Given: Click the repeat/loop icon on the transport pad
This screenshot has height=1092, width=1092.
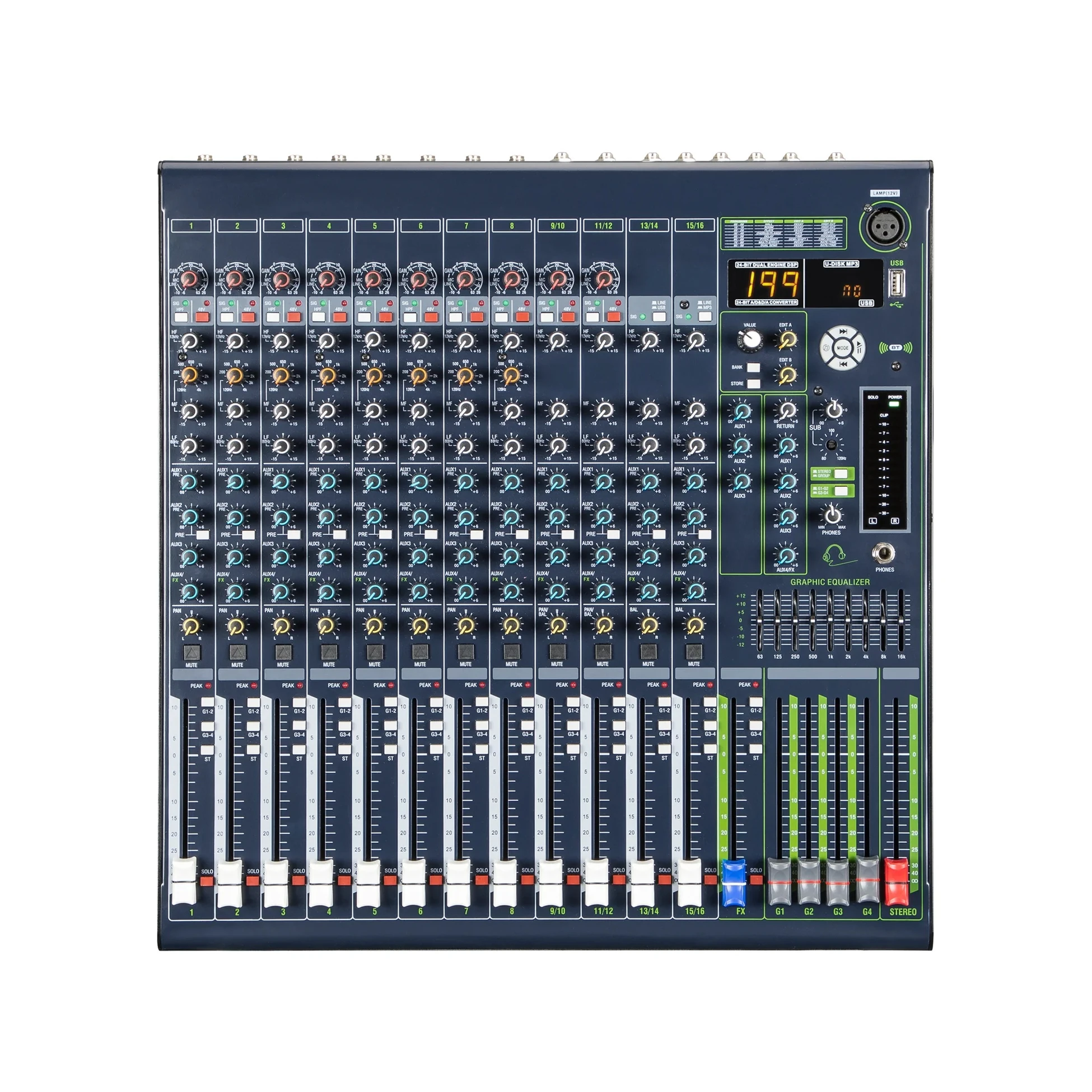Looking at the screenshot, I should click(x=828, y=347).
